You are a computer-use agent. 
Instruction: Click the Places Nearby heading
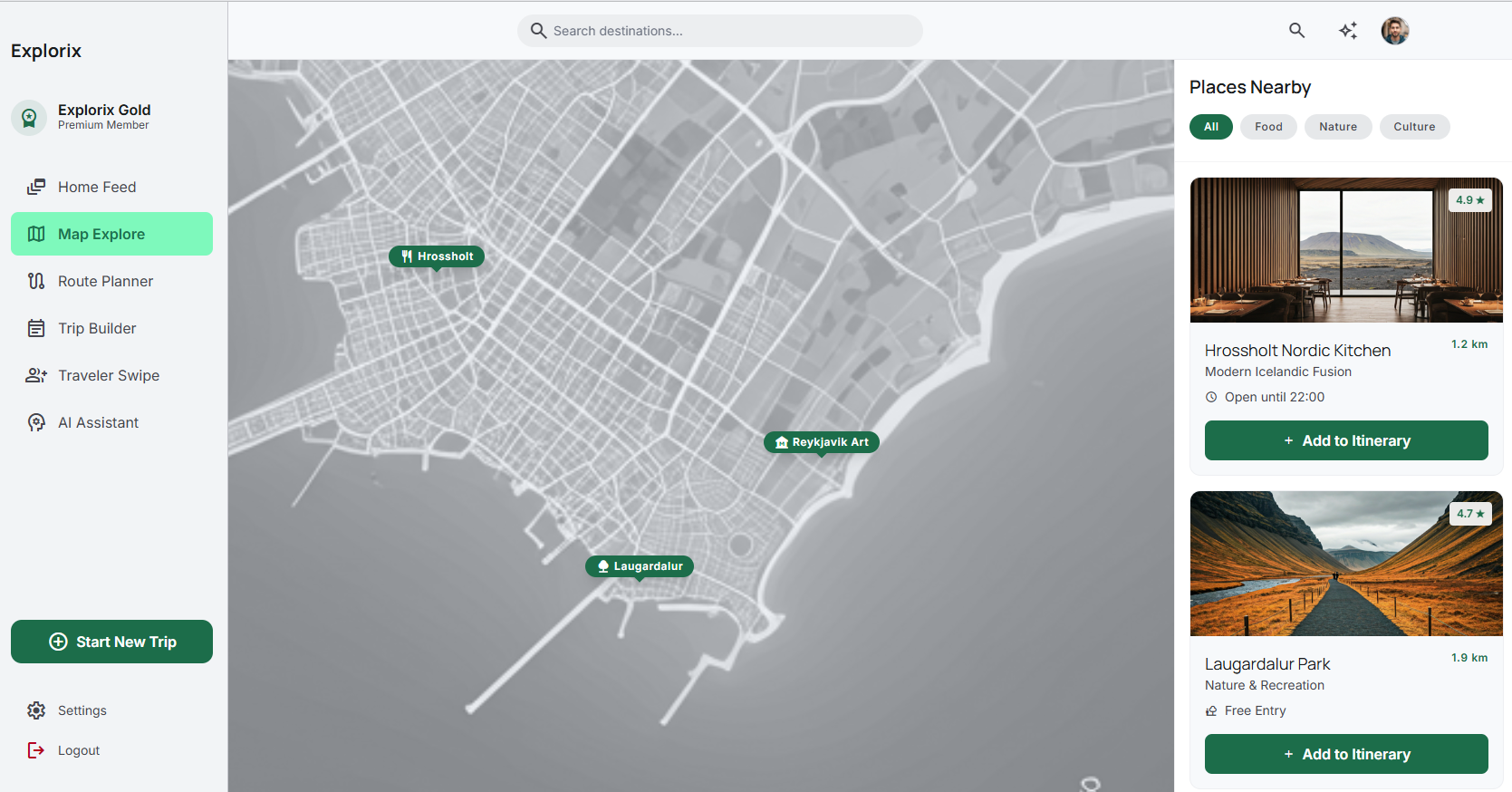[x=1250, y=87]
